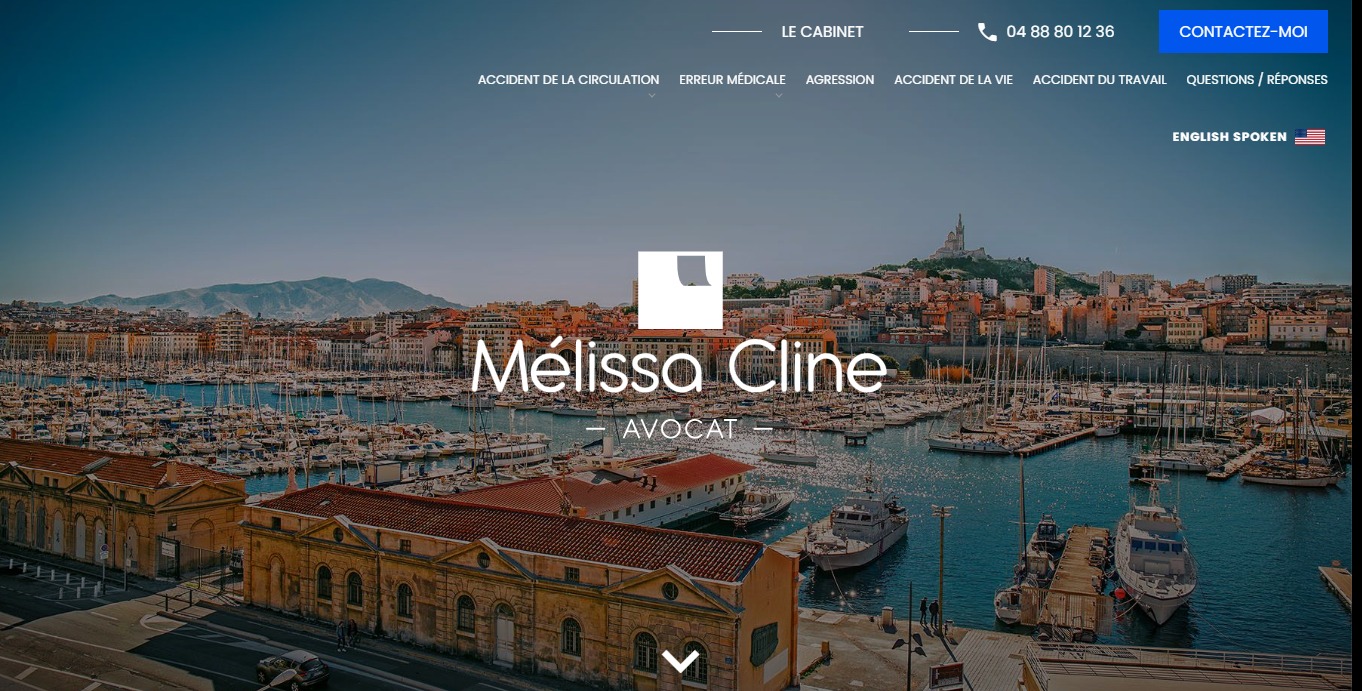Image resolution: width=1362 pixels, height=691 pixels.
Task: Call the number 04 88 80 12 36
Action: click(x=1060, y=32)
